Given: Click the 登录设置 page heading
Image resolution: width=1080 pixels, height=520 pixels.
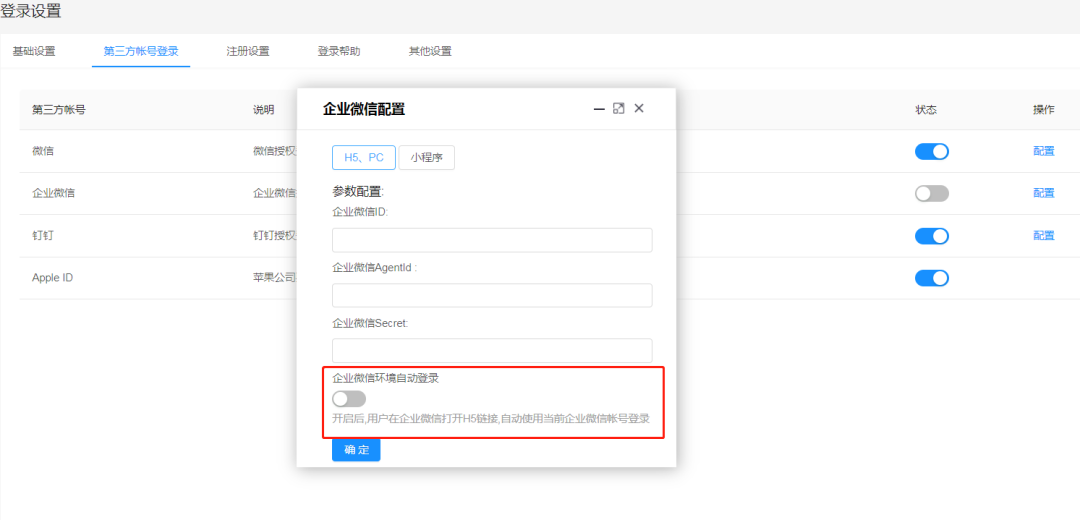Looking at the screenshot, I should tap(30, 11).
